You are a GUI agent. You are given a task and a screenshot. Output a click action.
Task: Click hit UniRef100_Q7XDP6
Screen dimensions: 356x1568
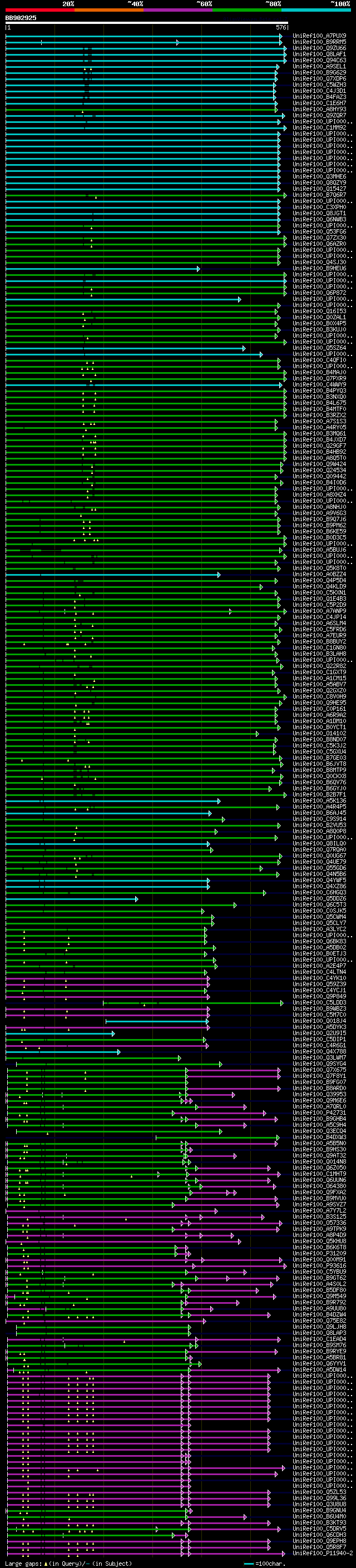pos(319,78)
